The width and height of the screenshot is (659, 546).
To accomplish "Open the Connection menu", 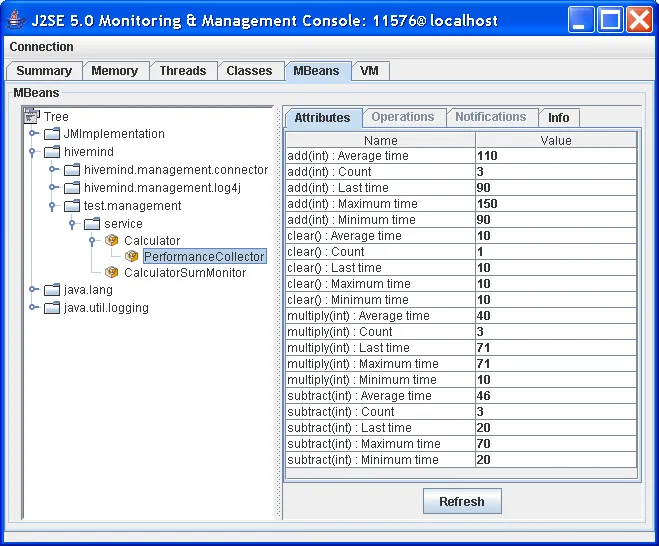I will point(41,47).
